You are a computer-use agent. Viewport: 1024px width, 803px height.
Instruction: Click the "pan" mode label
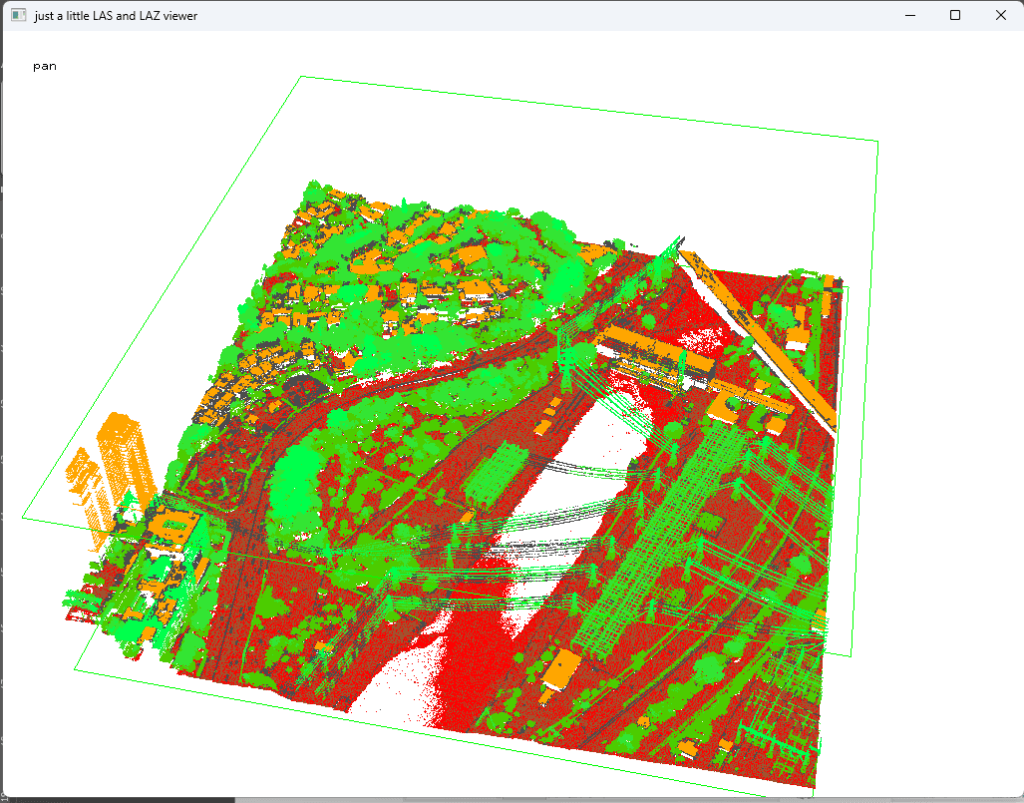click(44, 66)
